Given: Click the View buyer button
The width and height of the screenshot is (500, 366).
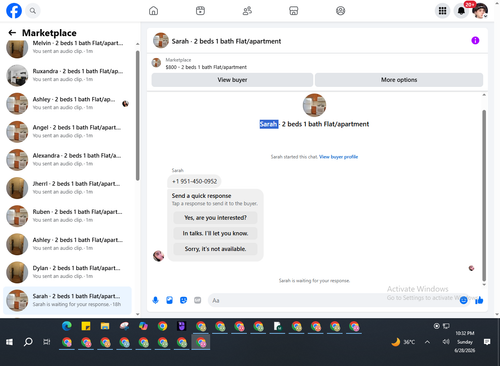Looking at the screenshot, I should [232, 80].
